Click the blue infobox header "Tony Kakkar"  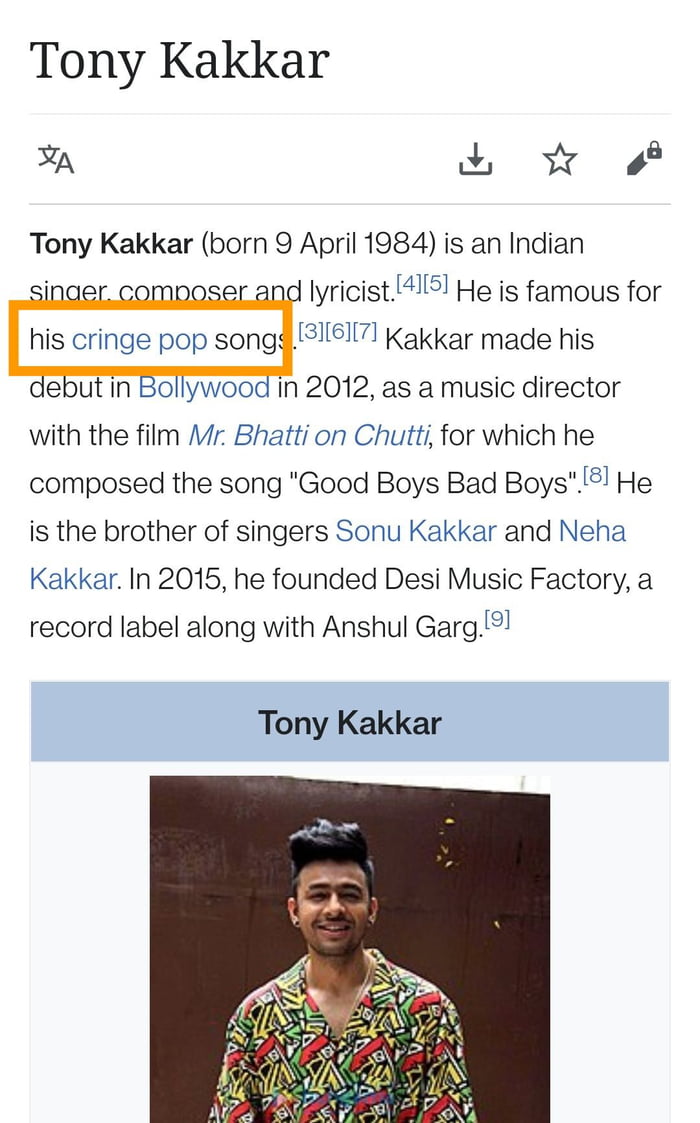pyautogui.click(x=349, y=723)
